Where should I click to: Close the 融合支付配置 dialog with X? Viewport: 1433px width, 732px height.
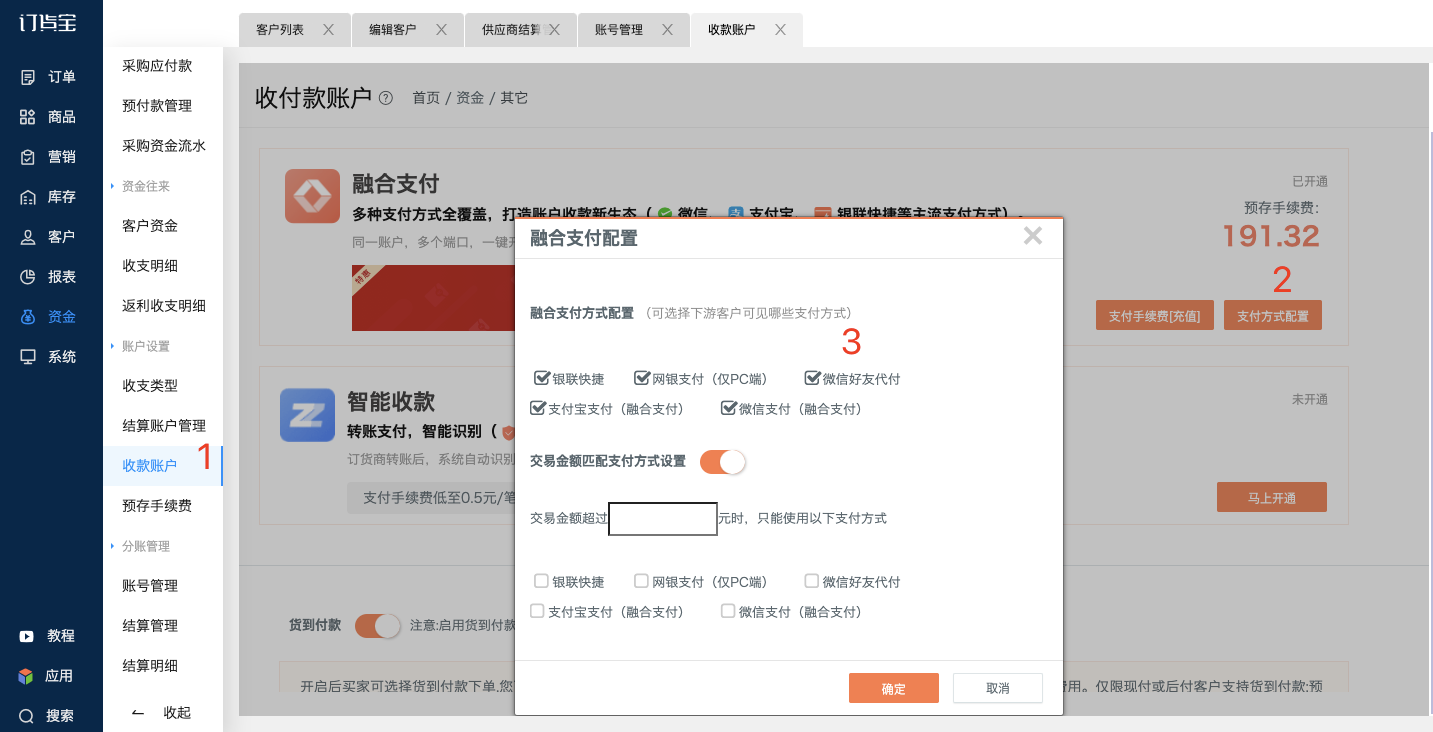click(x=1033, y=236)
